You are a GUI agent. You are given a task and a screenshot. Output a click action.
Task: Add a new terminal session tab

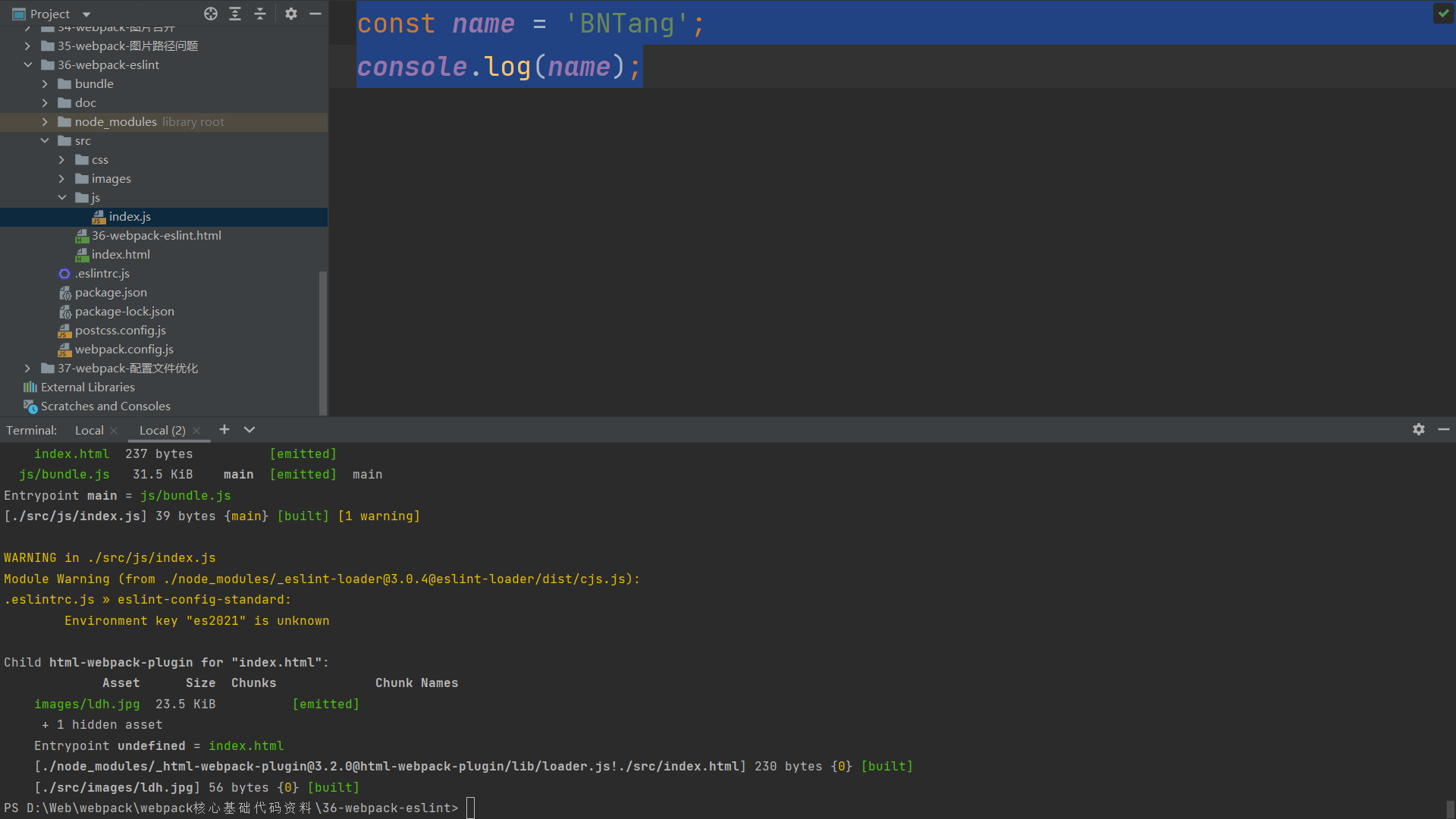pyautogui.click(x=224, y=429)
